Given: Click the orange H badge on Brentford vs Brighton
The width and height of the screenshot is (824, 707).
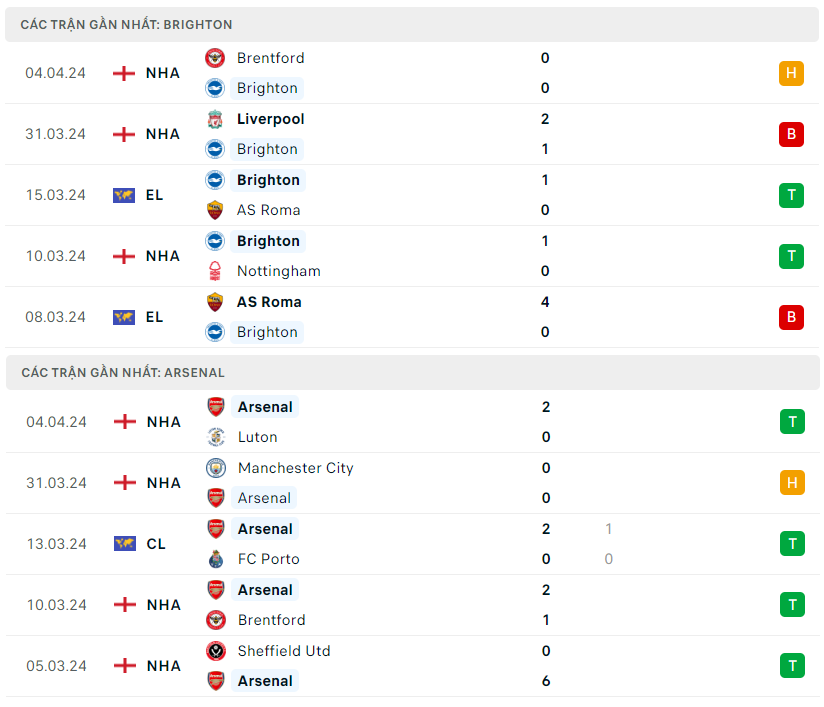Looking at the screenshot, I should coord(791,73).
